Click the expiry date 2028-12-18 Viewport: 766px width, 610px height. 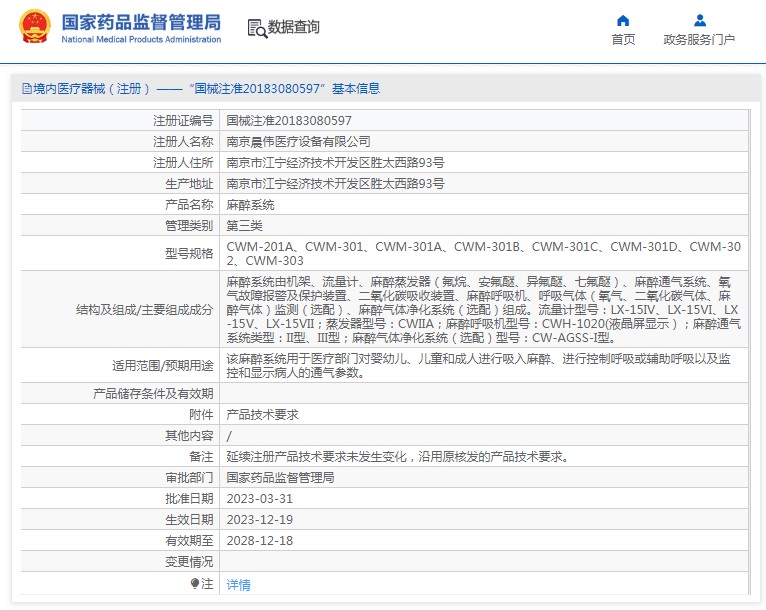coord(259,540)
